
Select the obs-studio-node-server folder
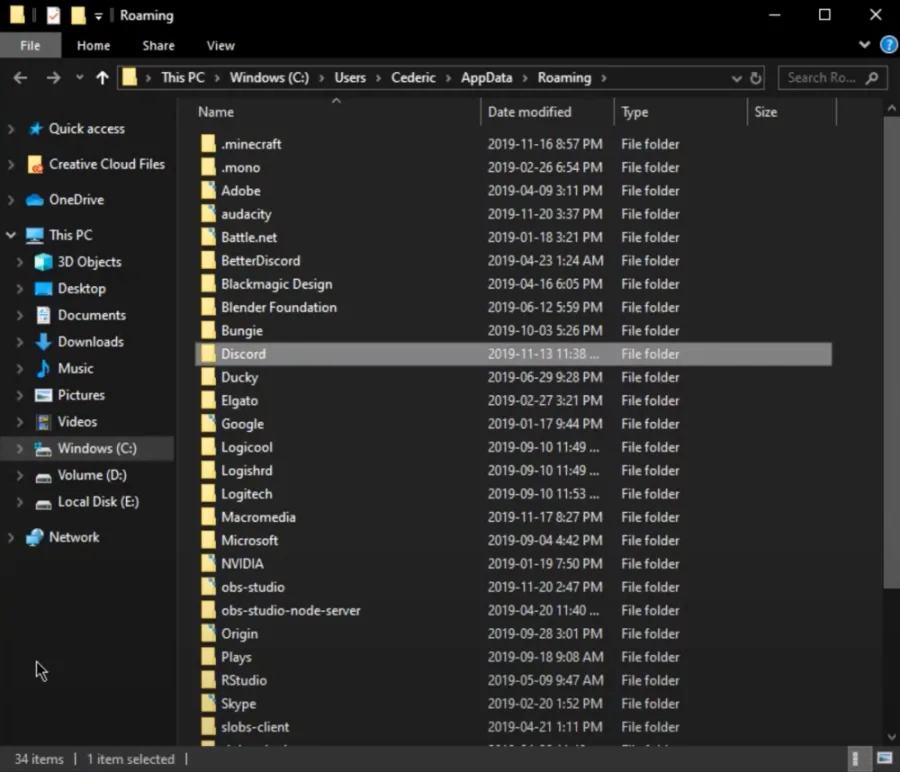[x=513, y=611]
